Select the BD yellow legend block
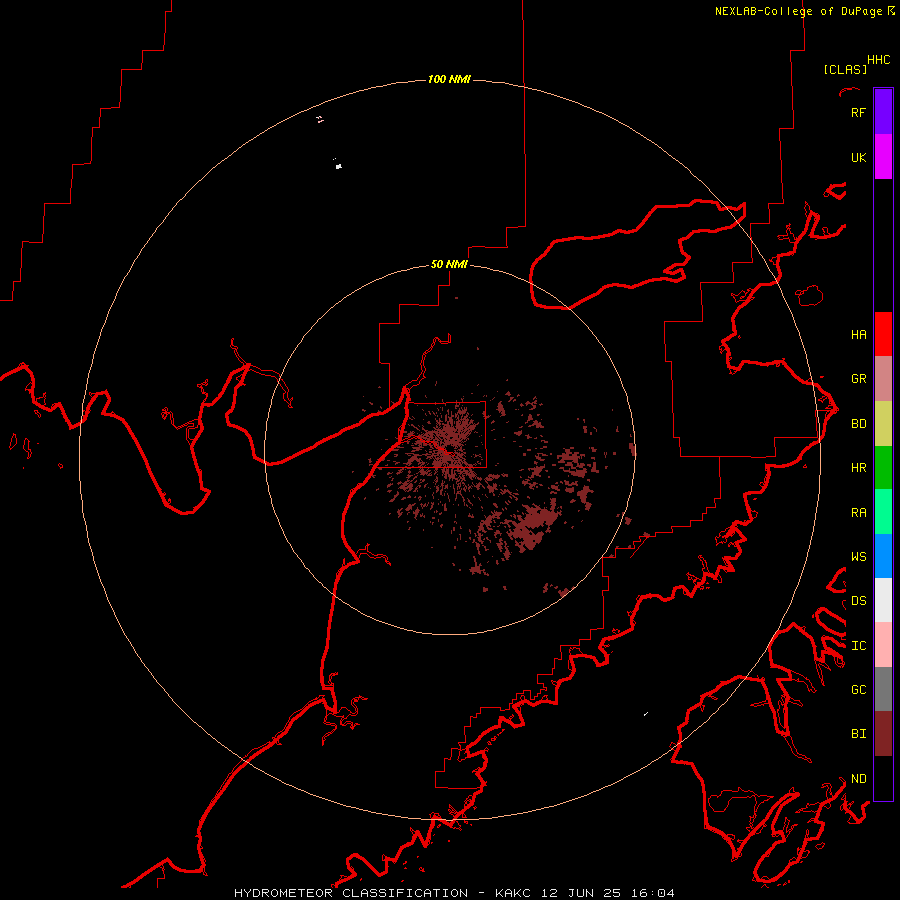The image size is (900, 900). [883, 423]
